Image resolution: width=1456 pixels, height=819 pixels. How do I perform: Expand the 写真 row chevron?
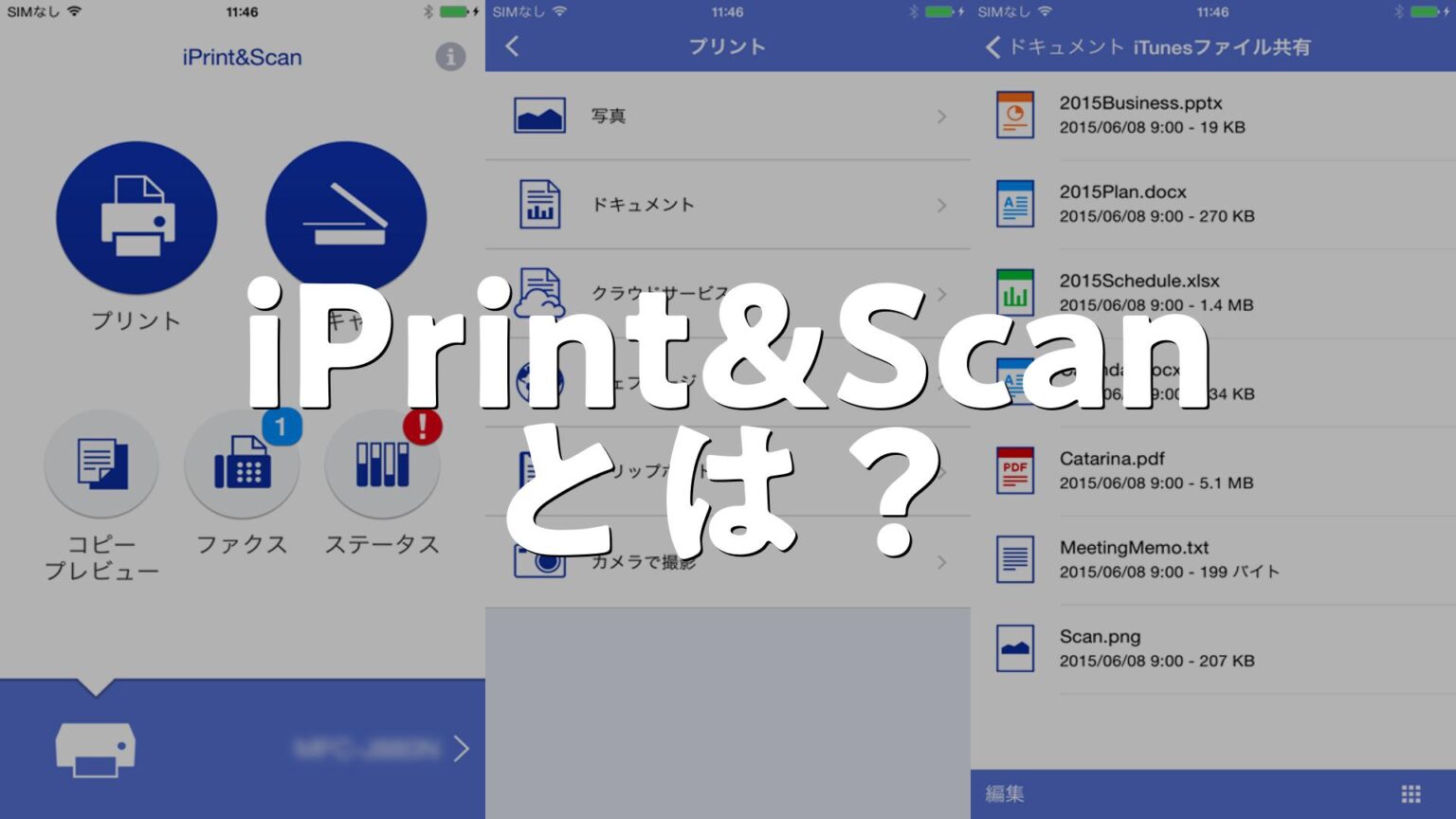940,116
